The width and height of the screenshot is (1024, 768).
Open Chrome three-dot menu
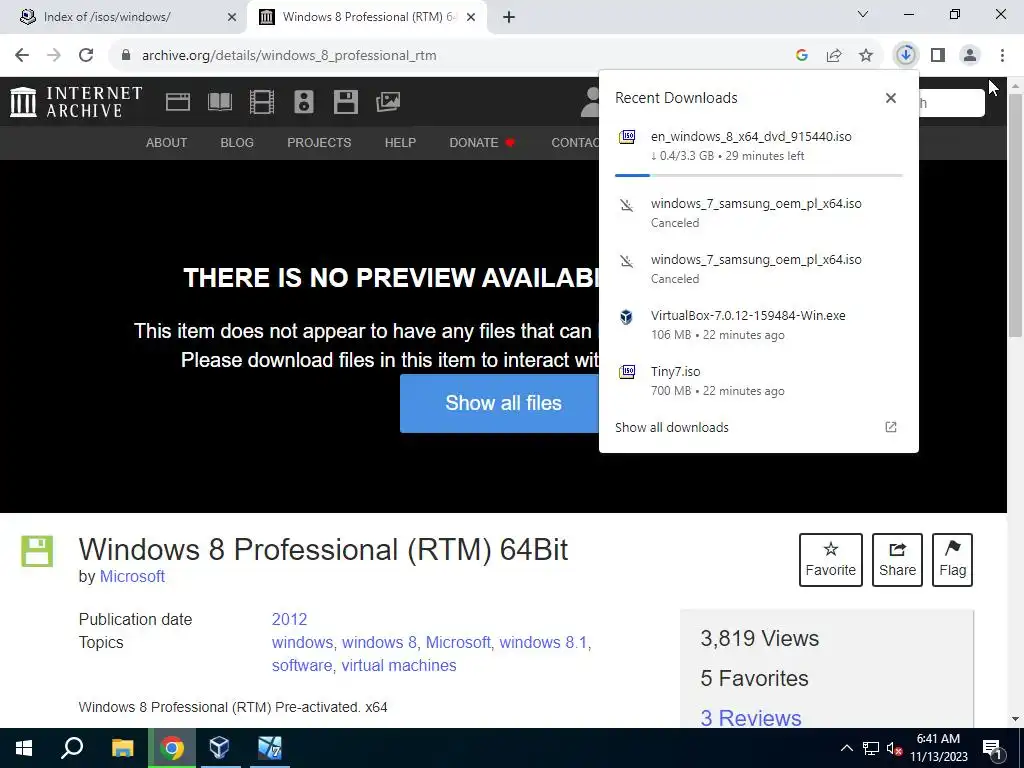[x=1002, y=56]
